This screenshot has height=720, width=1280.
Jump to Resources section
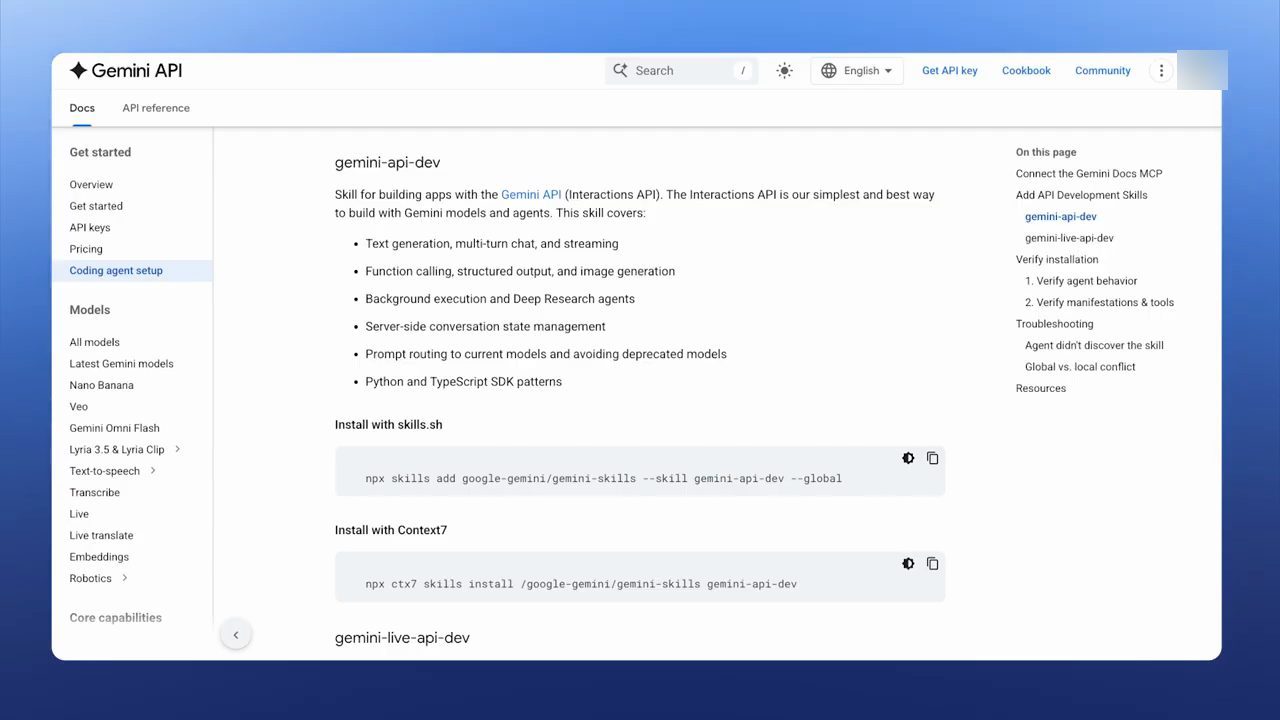click(1041, 388)
